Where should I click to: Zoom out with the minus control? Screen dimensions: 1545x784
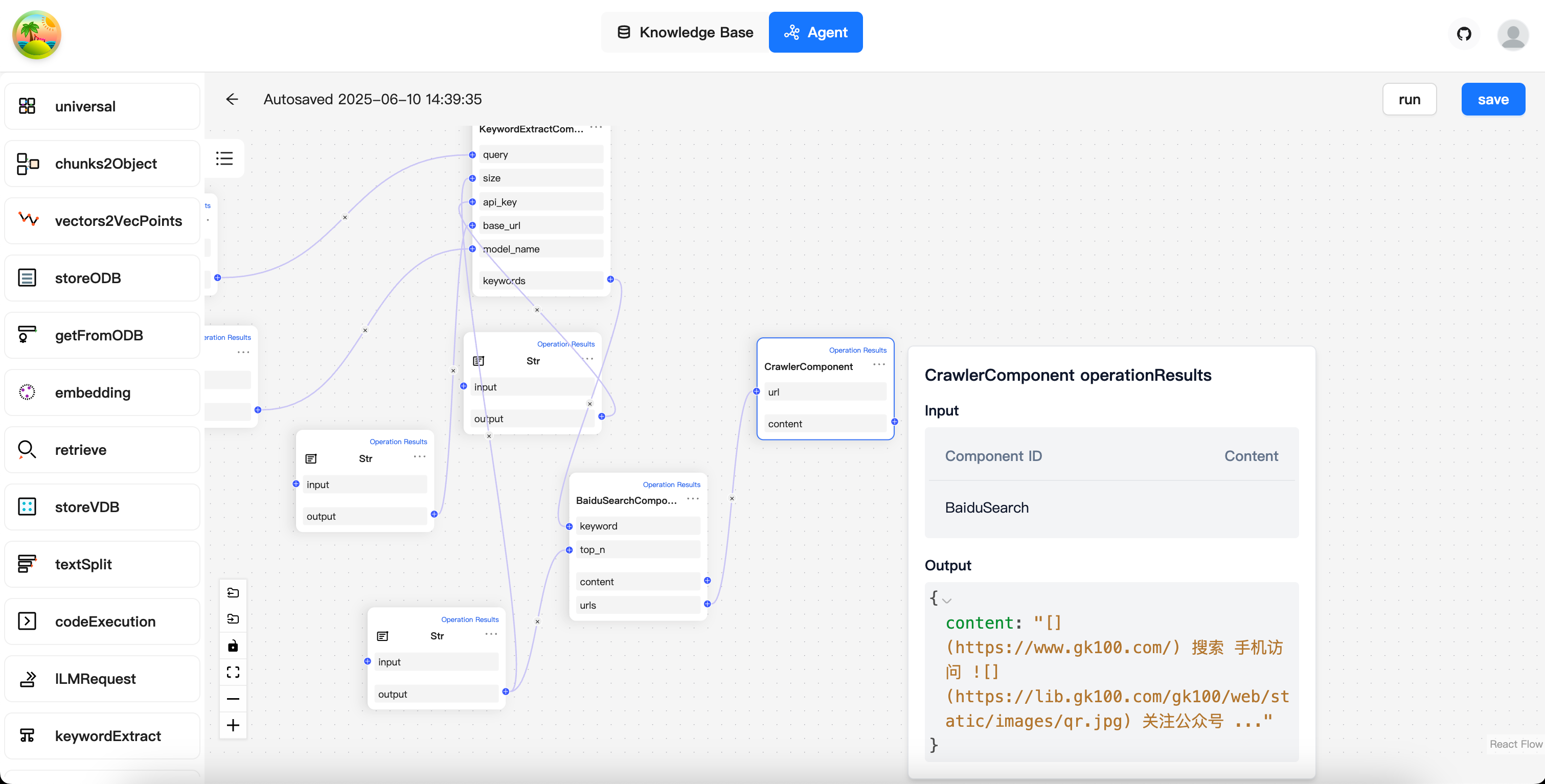[233, 699]
